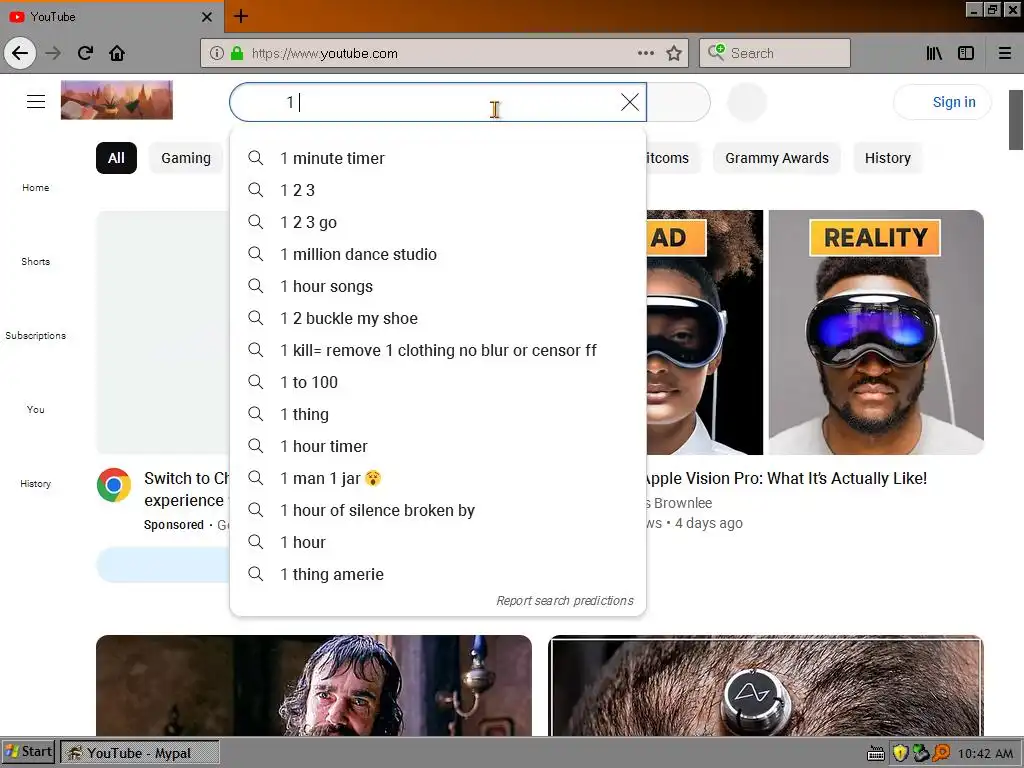
Task: Reload the page with the refresh icon
Action: coord(86,53)
